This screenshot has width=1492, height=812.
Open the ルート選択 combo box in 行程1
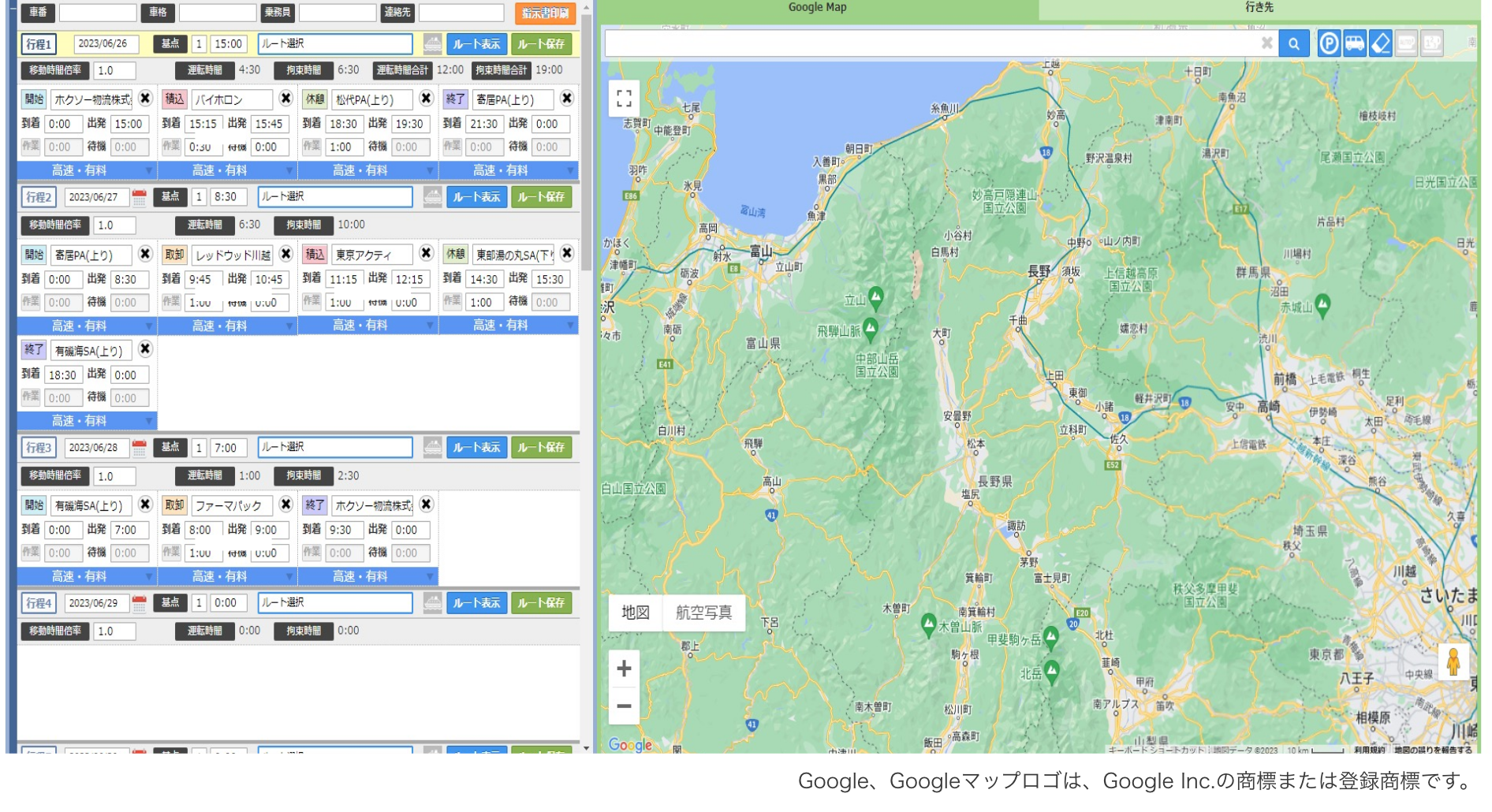[x=335, y=43]
